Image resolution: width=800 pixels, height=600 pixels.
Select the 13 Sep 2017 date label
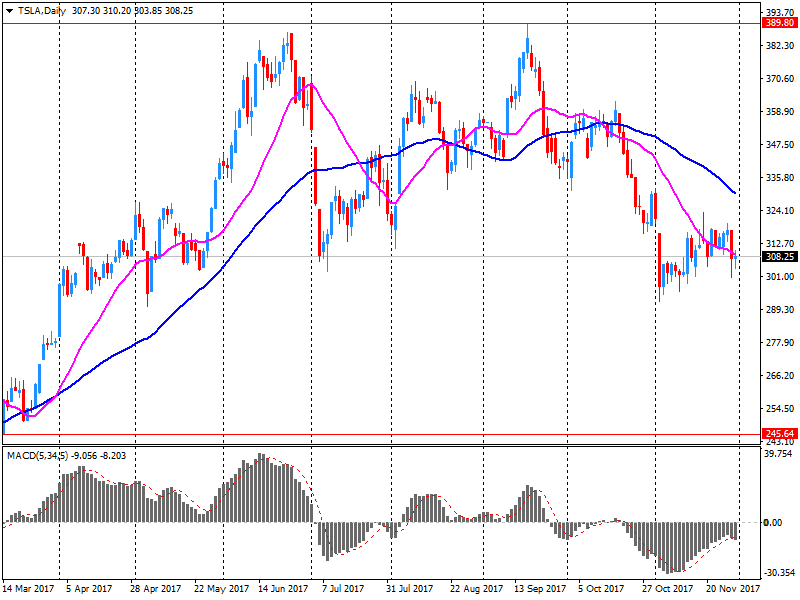pyautogui.click(x=540, y=590)
